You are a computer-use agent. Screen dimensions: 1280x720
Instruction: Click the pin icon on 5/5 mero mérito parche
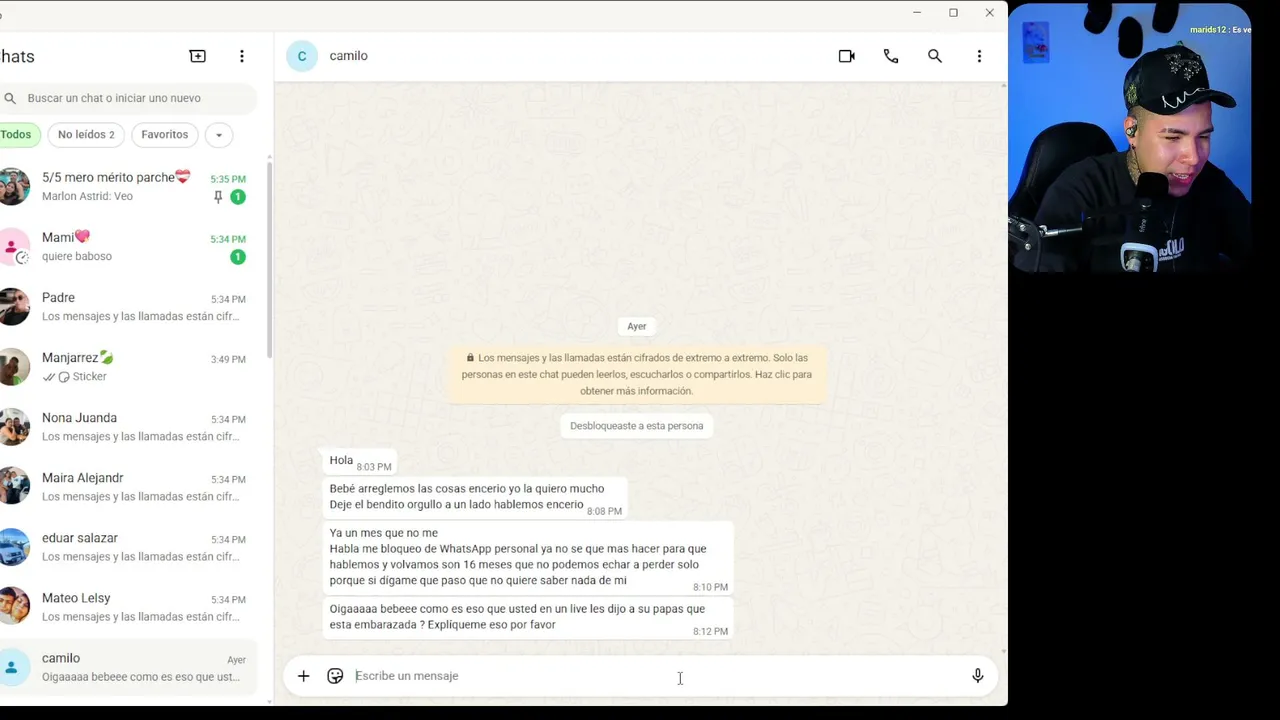[218, 197]
